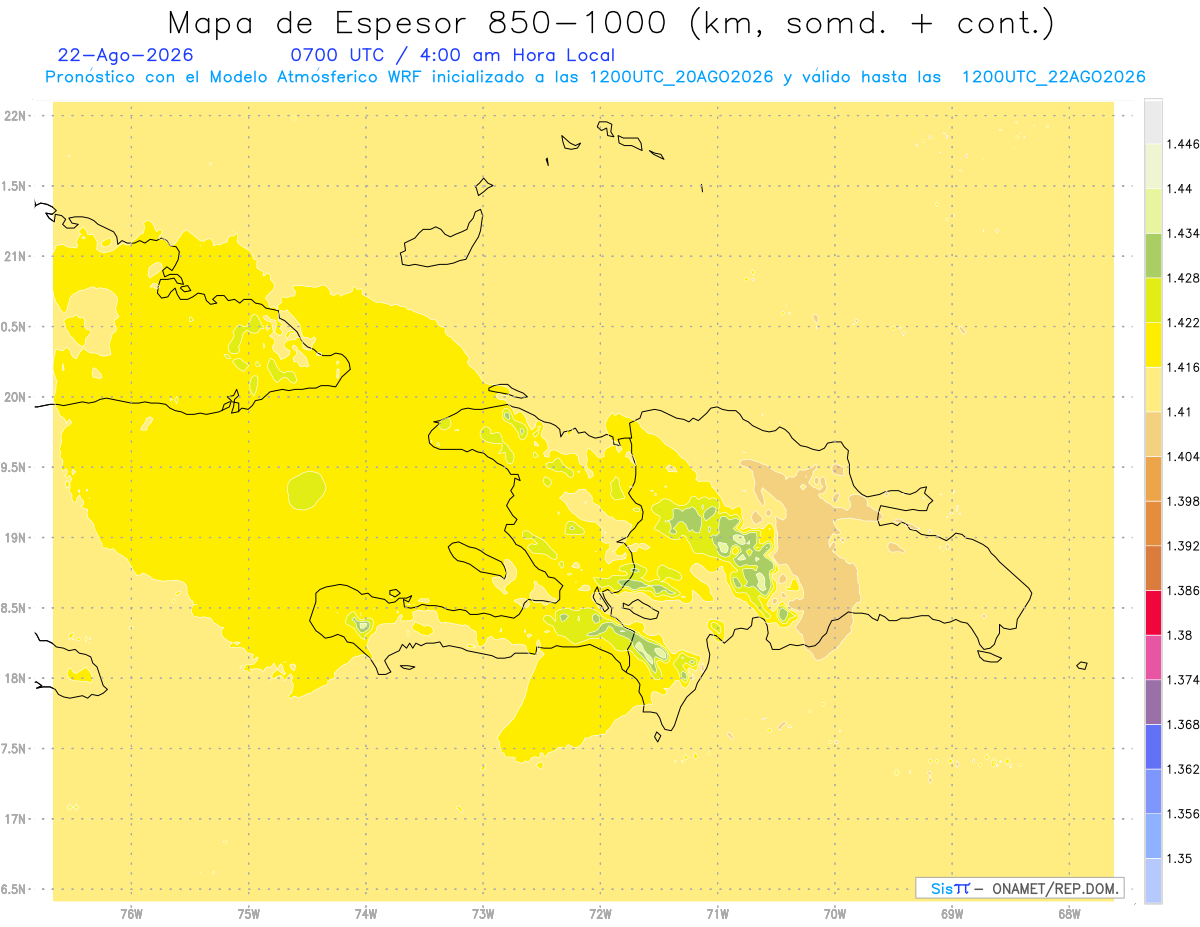Click the gray swatch above 1.446
Screen dimensions: 1200x927
(x=1153, y=121)
